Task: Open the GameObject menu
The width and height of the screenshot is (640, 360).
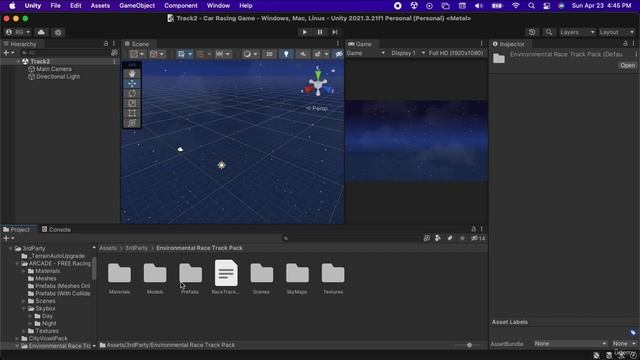Action: pyautogui.click(x=137, y=6)
